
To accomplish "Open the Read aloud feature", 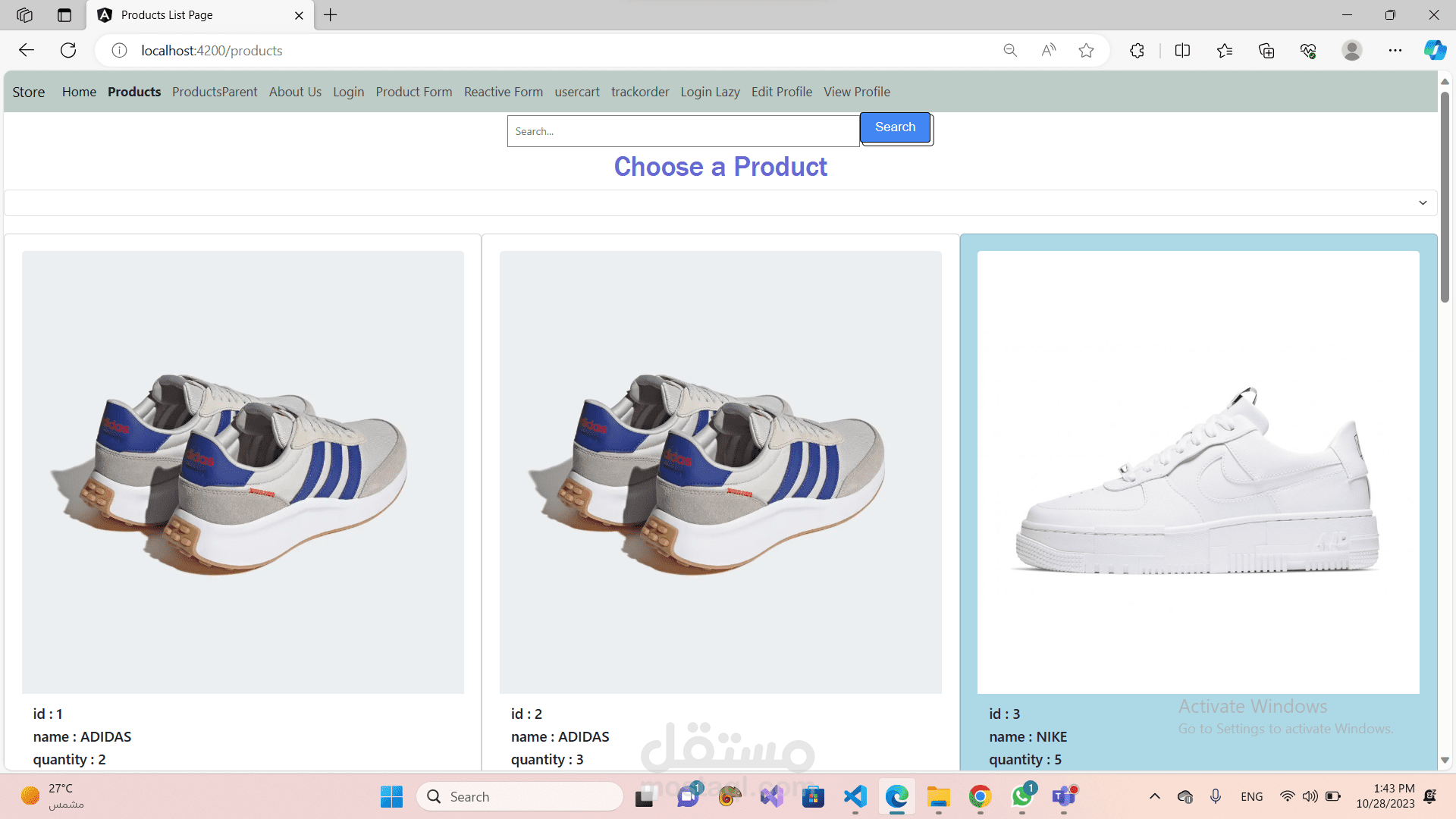I will pyautogui.click(x=1048, y=51).
